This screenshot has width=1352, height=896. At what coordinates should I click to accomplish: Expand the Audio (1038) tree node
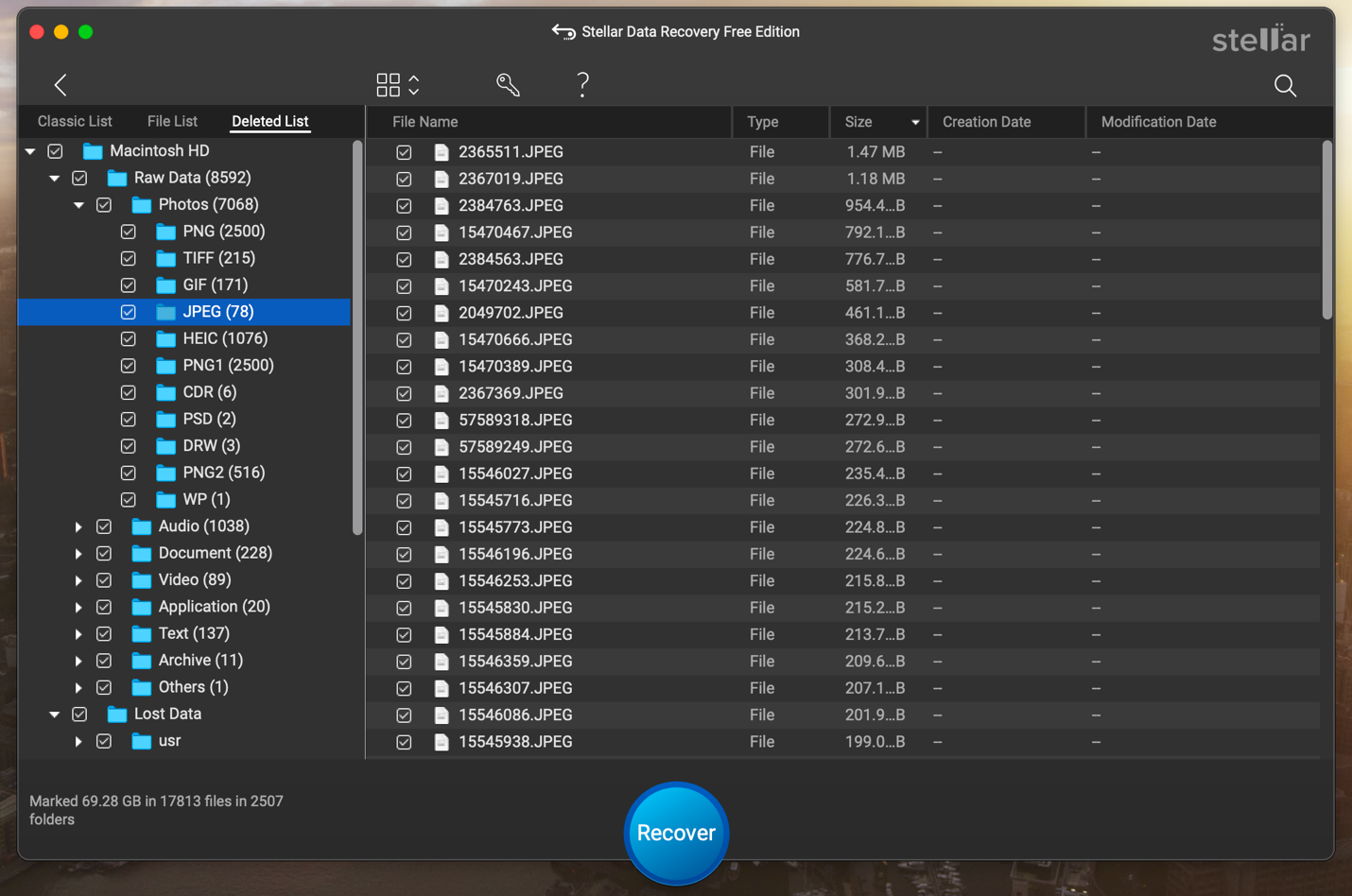coord(78,526)
